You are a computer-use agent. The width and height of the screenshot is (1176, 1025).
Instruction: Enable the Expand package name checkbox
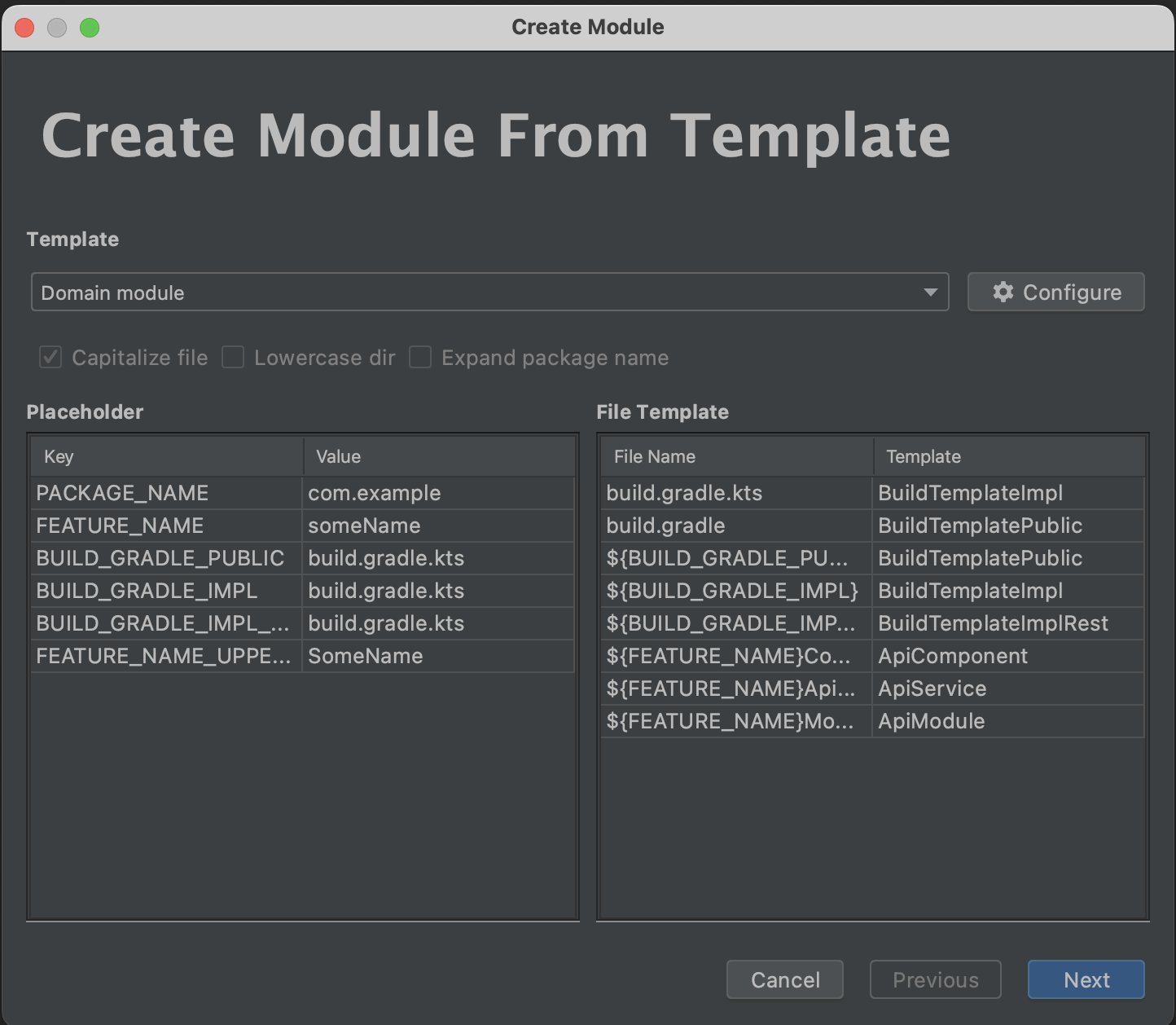tap(420, 357)
